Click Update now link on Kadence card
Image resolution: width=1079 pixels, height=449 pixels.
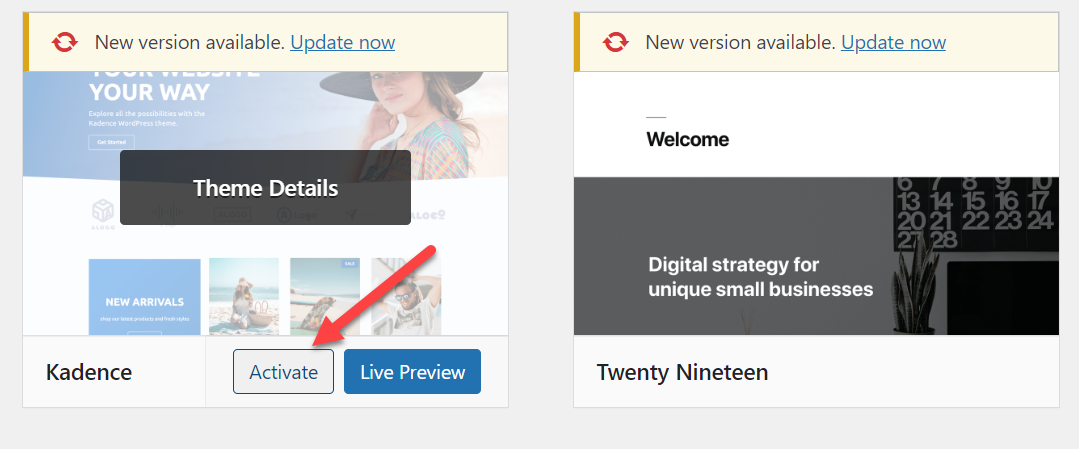pos(343,43)
